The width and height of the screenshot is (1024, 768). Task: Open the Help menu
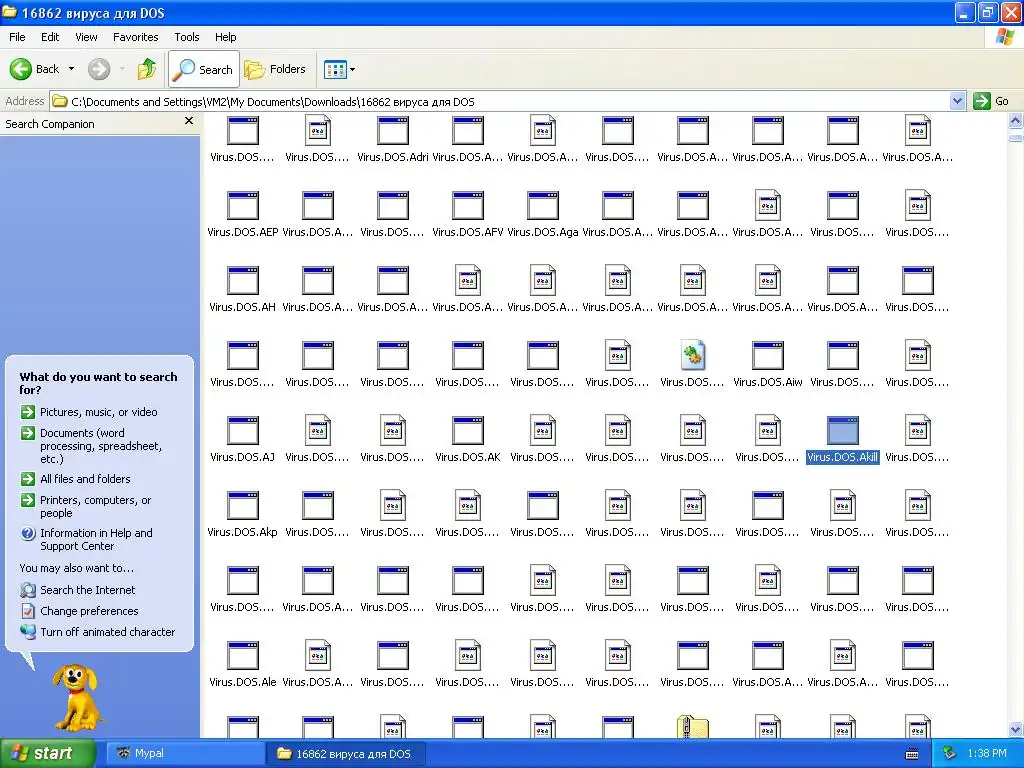tap(226, 37)
